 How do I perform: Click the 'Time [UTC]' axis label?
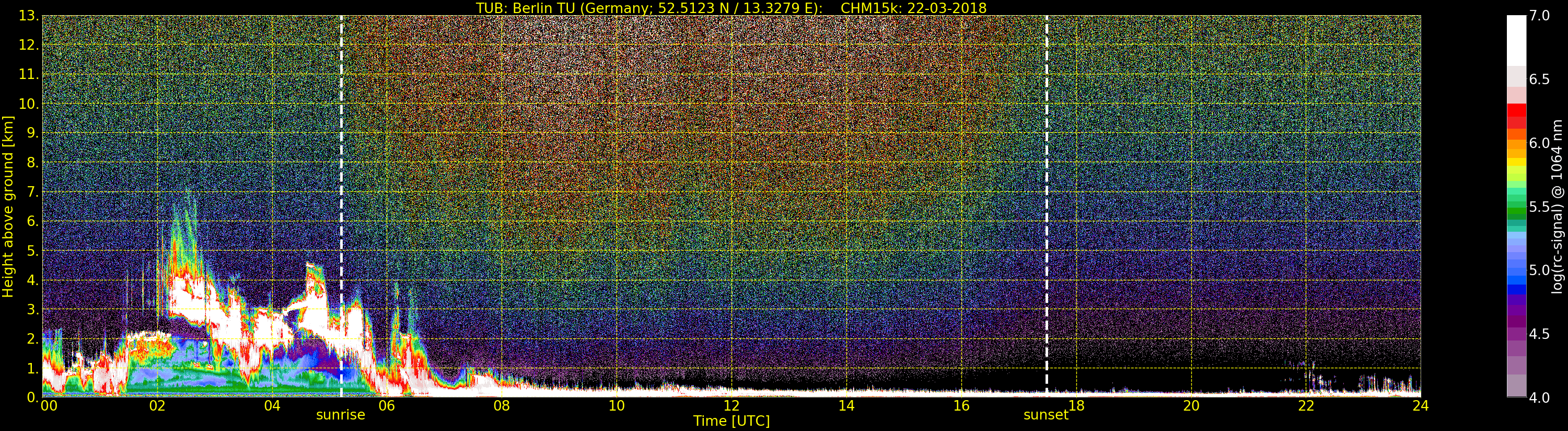731,421
